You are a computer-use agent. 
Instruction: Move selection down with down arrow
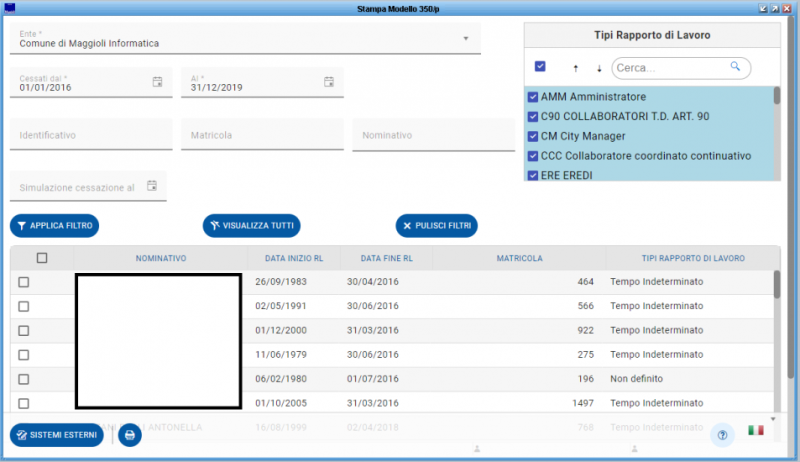click(599, 69)
